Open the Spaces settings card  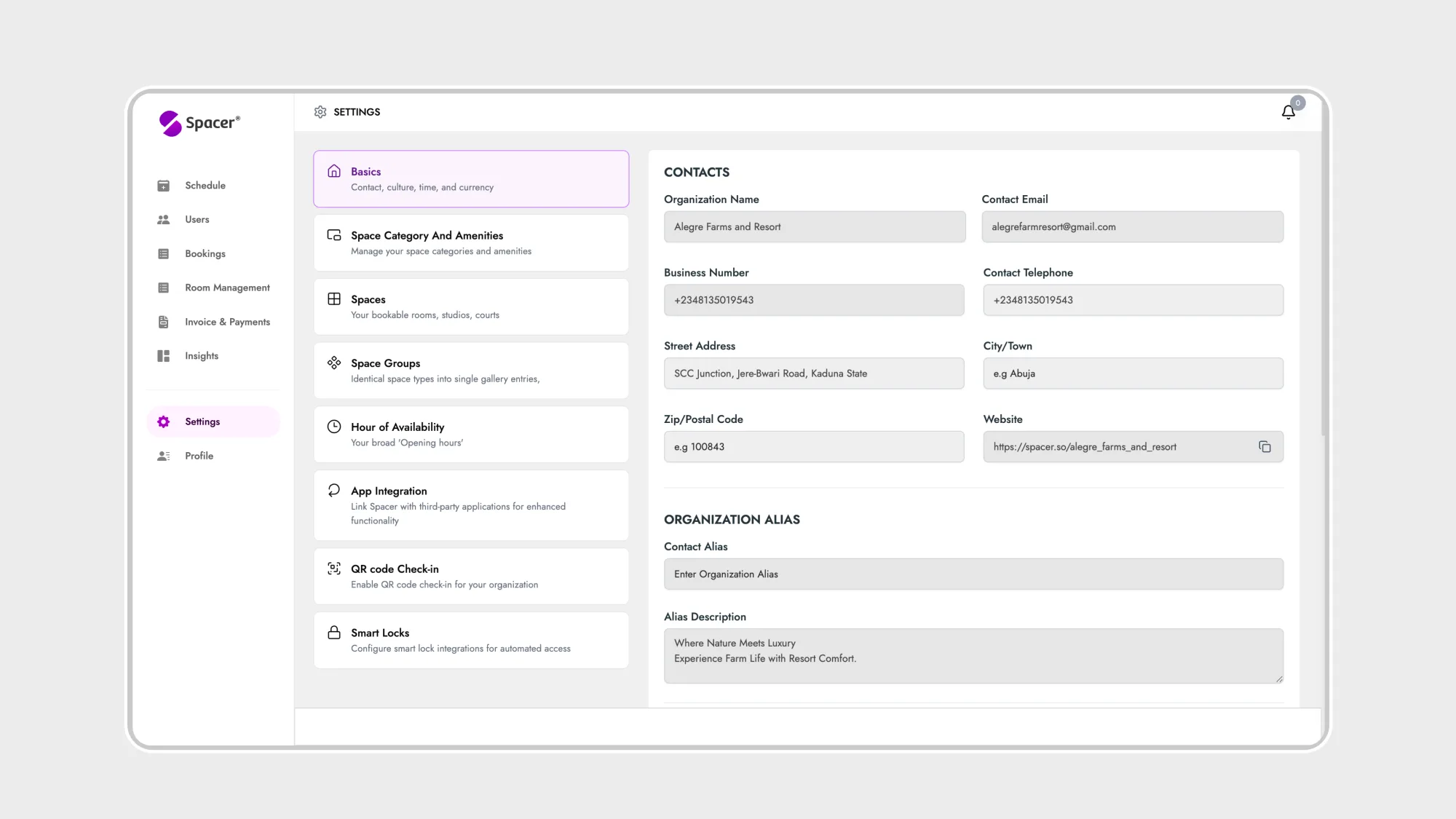pos(471,306)
